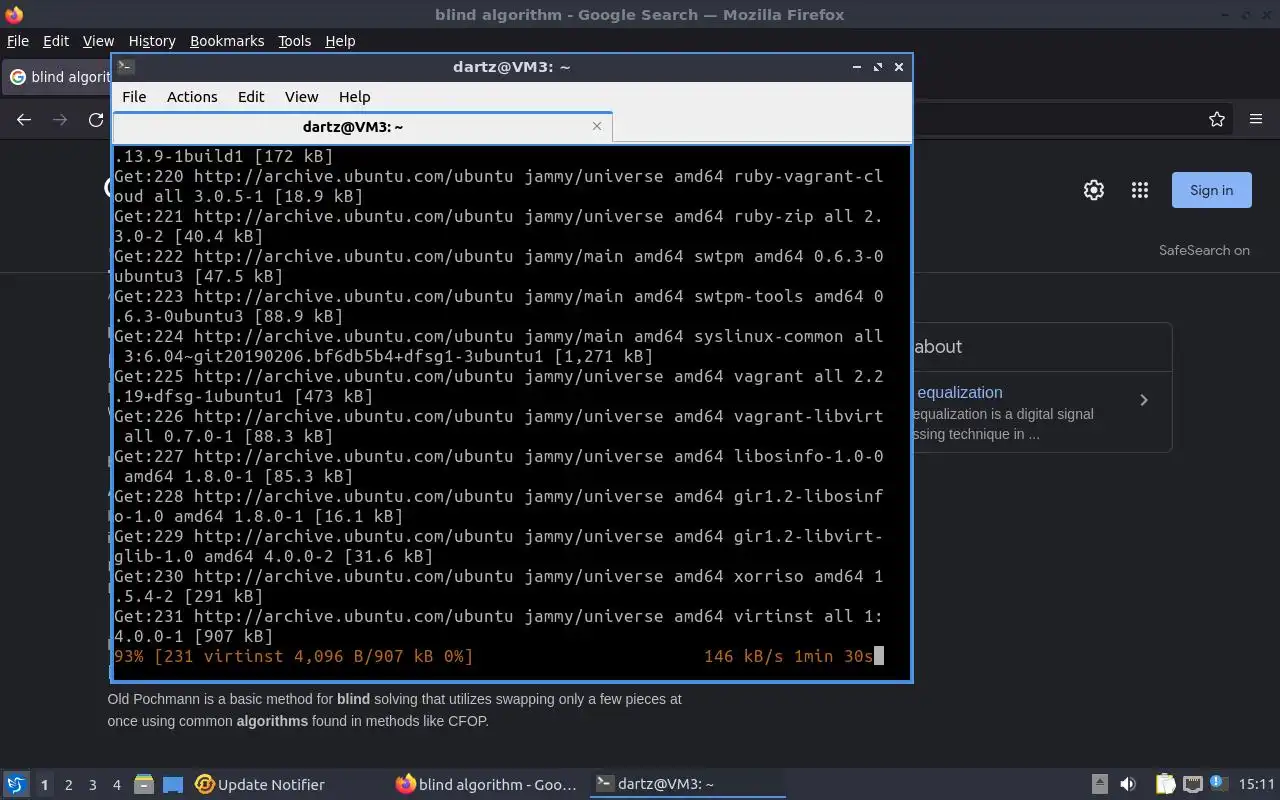
Task: Switch to Firefox blind algorithm taskbar entry
Action: (x=487, y=785)
